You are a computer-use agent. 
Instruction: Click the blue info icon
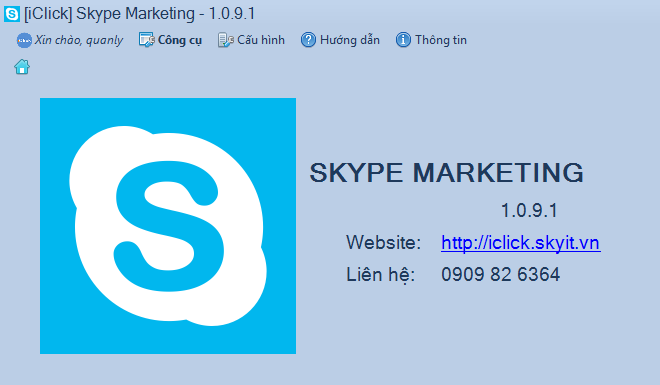point(403,40)
